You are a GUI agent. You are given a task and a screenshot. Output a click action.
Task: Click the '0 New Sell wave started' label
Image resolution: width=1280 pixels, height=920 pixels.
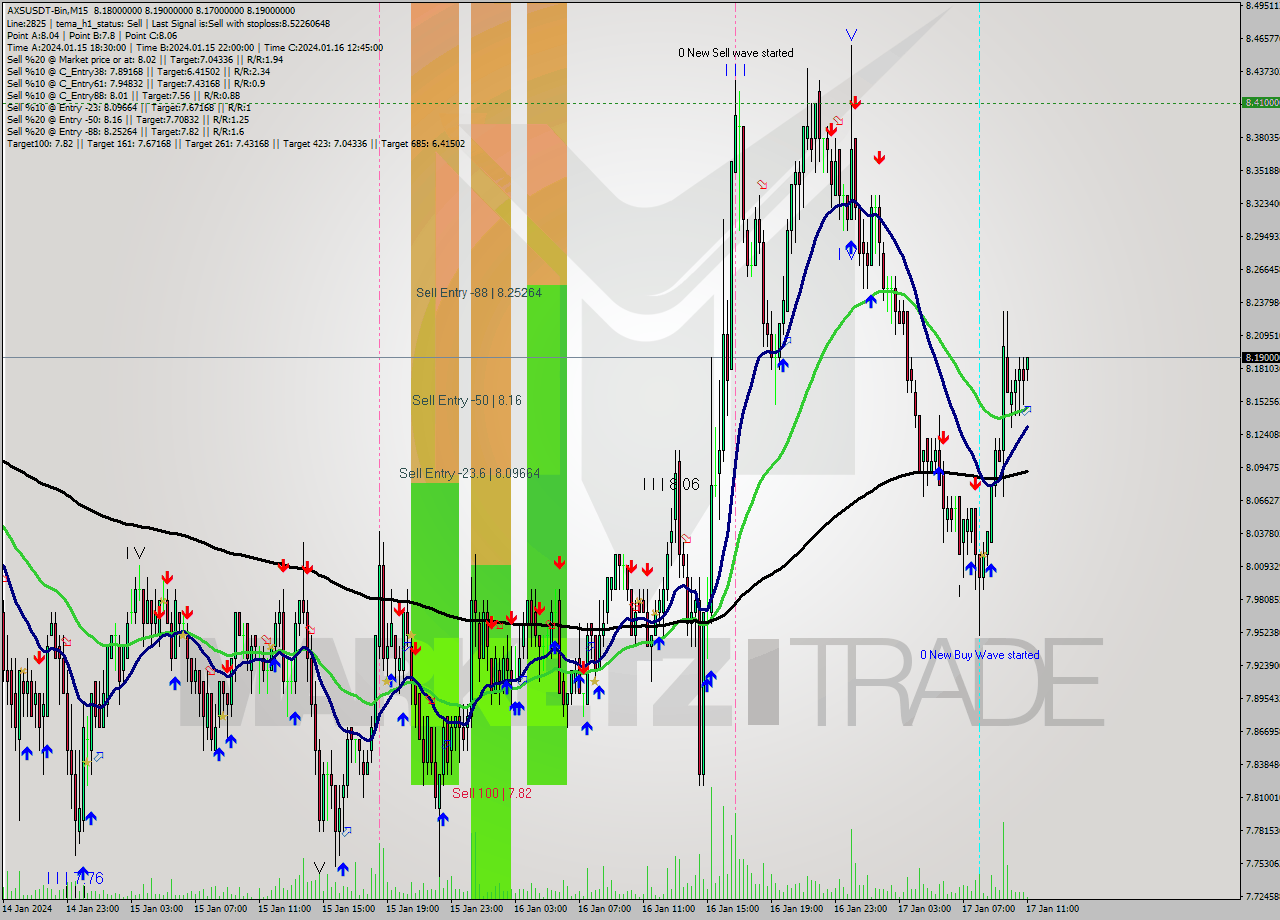tap(736, 53)
